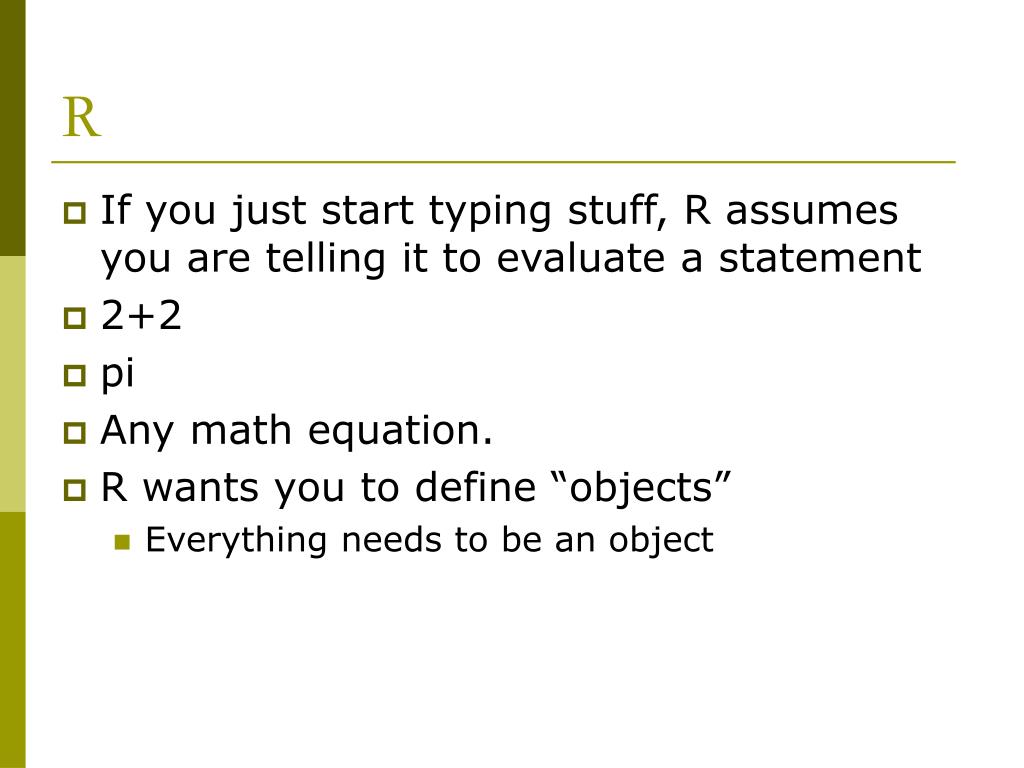Click the phrase 'evaluate a statement'
The width and height of the screenshot is (1024, 768).
(x=709, y=258)
